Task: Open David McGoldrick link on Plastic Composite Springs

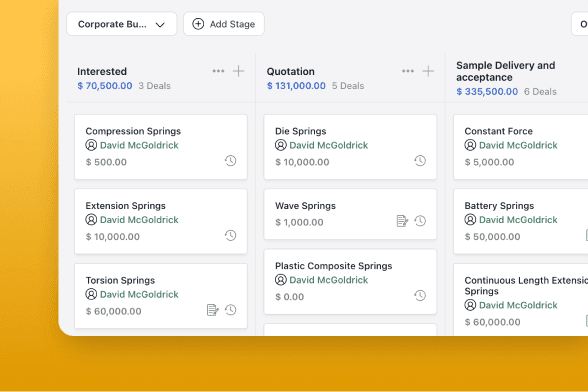Action: [x=328, y=280]
